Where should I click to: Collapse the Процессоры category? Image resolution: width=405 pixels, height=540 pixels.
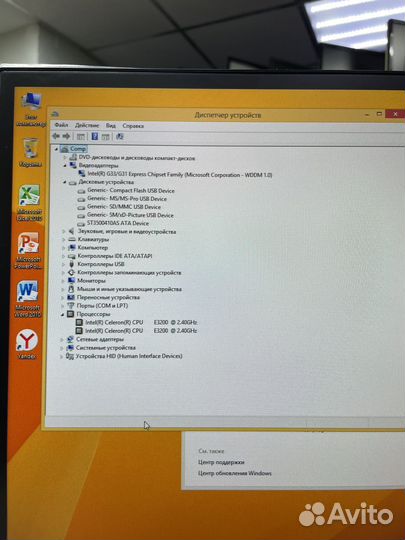pyautogui.click(x=62, y=314)
